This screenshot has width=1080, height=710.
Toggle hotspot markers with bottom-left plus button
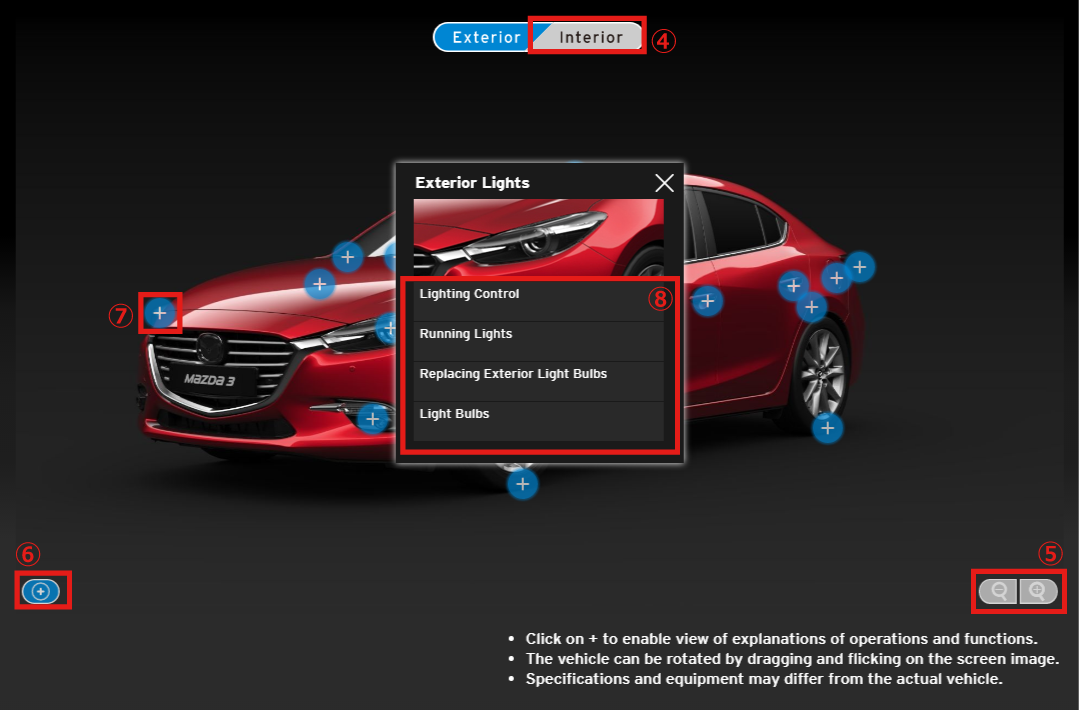tap(41, 591)
